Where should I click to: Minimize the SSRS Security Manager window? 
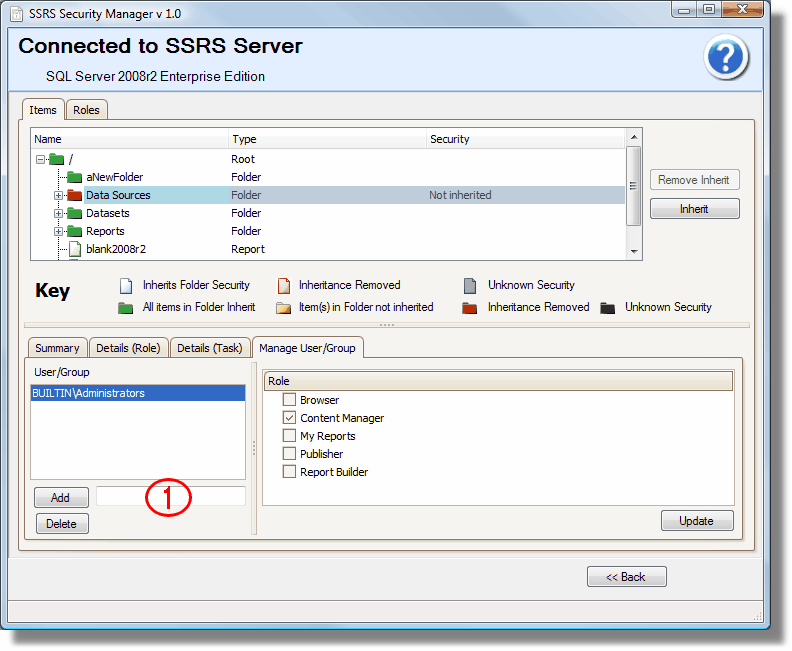684,10
